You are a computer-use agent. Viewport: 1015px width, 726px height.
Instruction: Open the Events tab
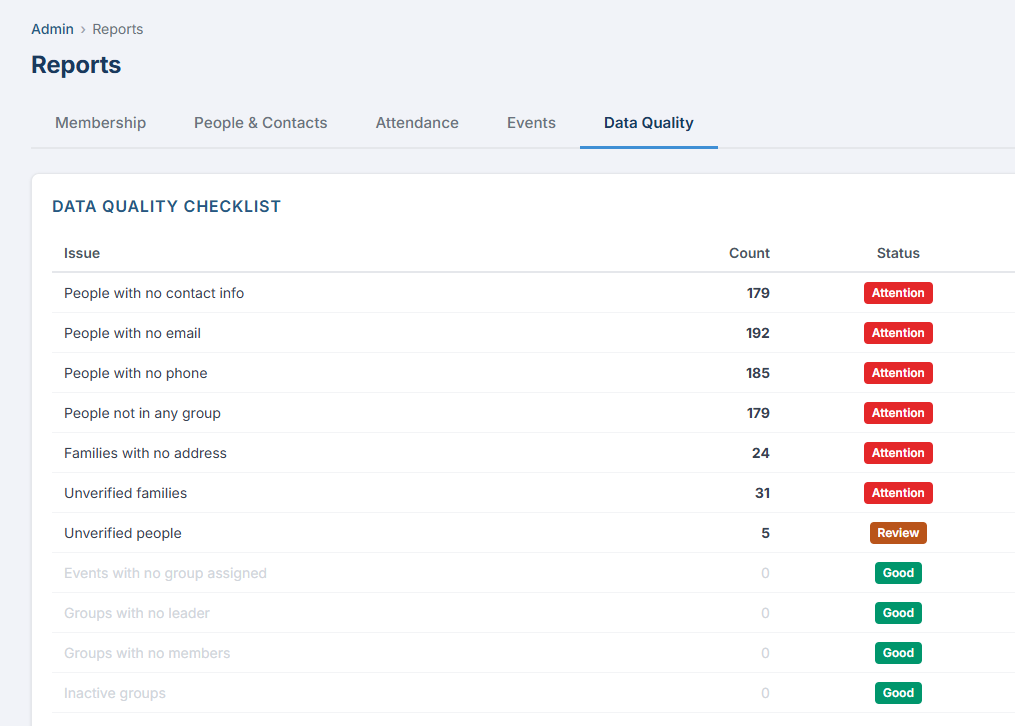(x=531, y=122)
